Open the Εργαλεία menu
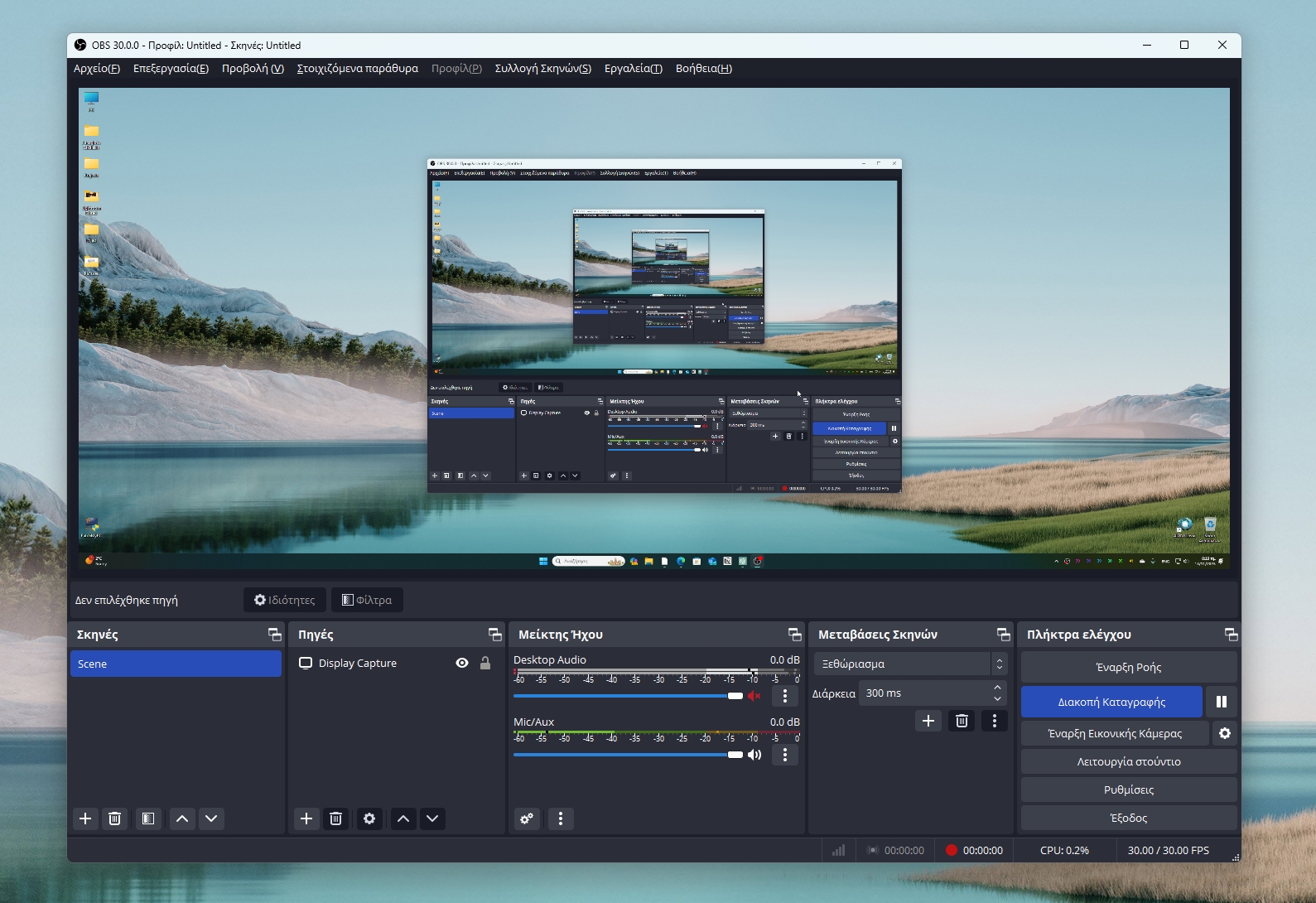Image resolution: width=1316 pixels, height=903 pixels. [633, 69]
